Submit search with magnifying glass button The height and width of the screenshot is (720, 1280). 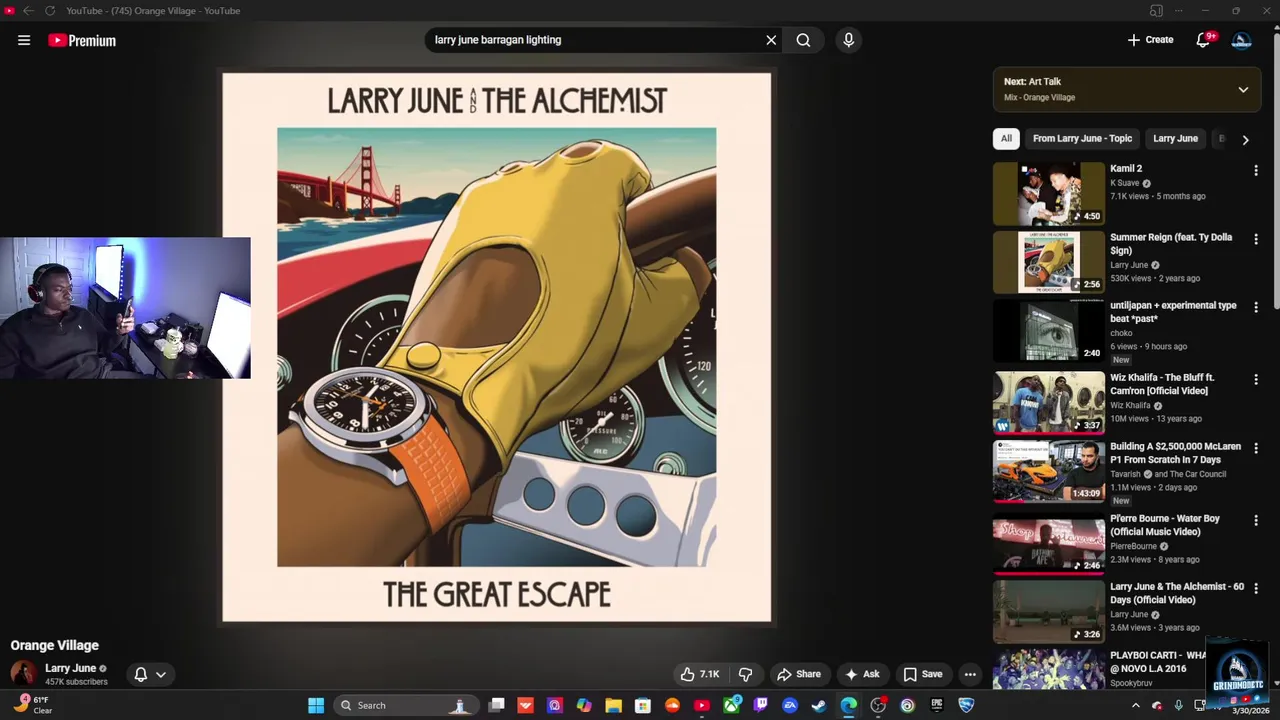803,40
